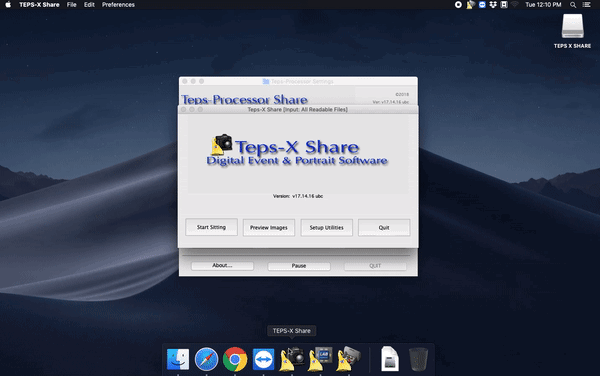Click the TEPS-X Share camera dock icon
The height and width of the screenshot is (376, 600).
pyautogui.click(x=292, y=359)
